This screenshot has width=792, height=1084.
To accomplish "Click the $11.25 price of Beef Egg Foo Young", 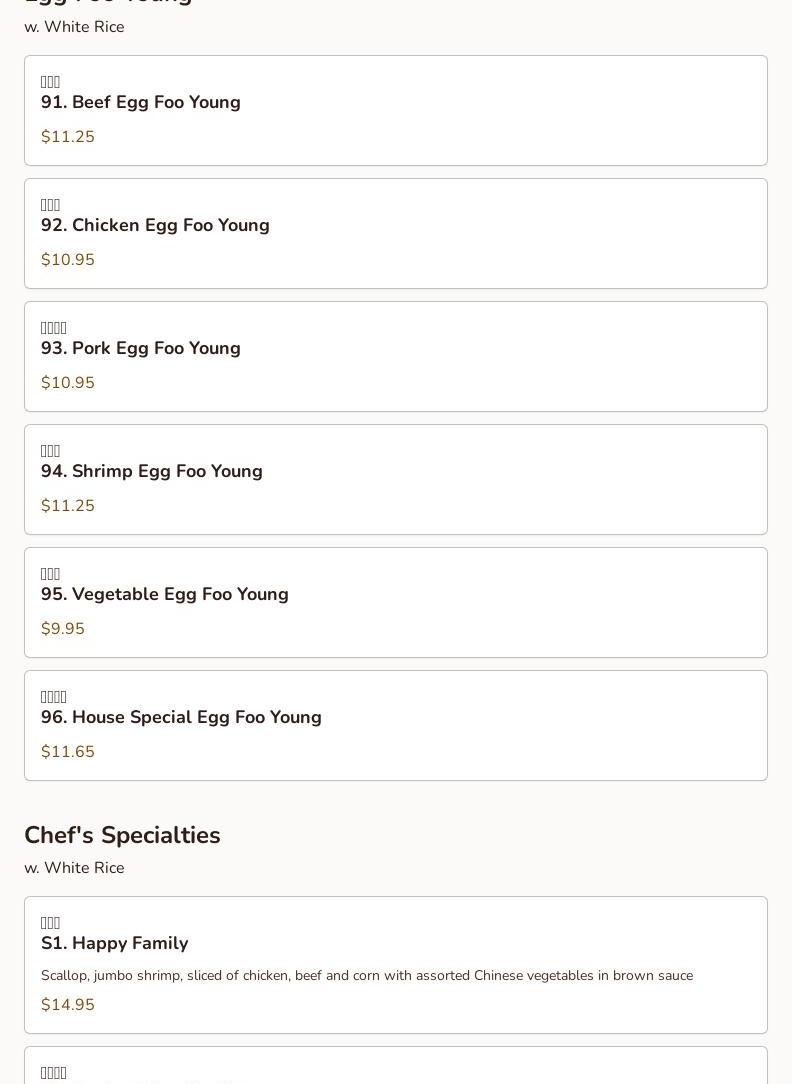I will coord(68,137).
